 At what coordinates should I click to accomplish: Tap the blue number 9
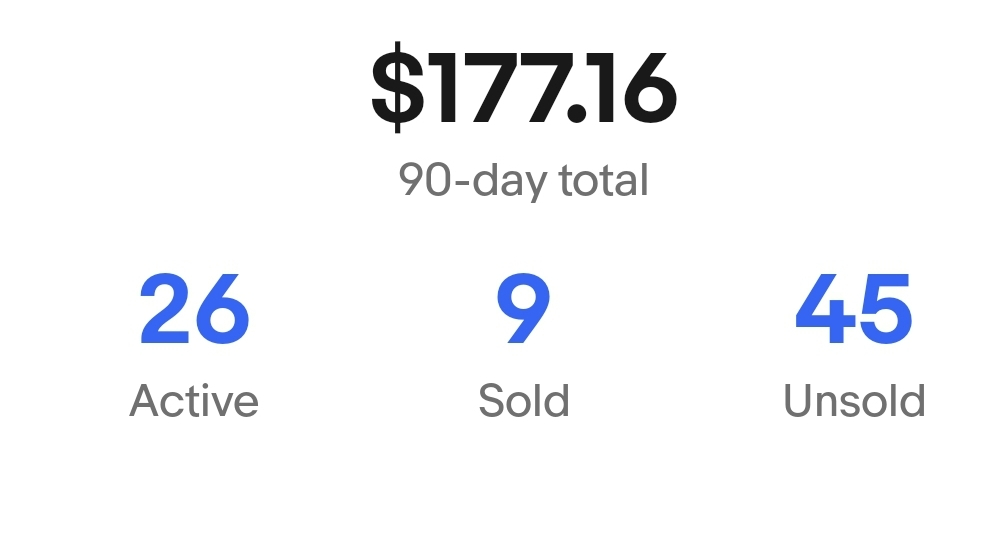(x=523, y=310)
